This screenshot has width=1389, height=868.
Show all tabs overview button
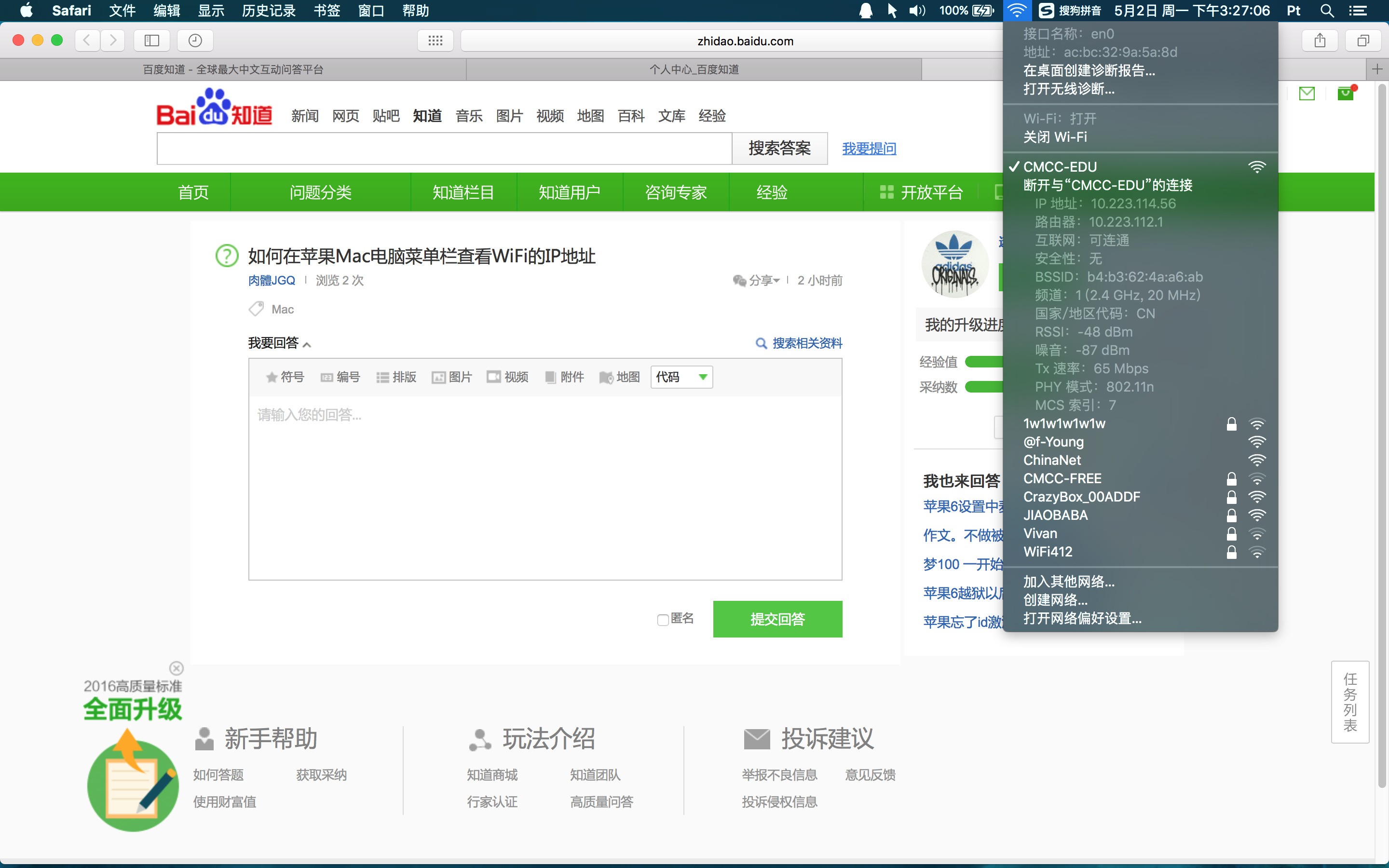point(1363,40)
